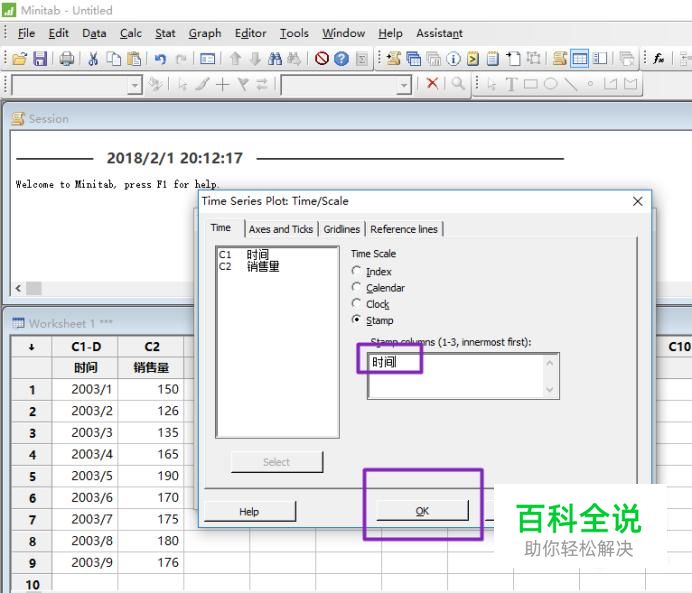This screenshot has width=692, height=593.
Task: Open the File menu
Action: (26, 34)
